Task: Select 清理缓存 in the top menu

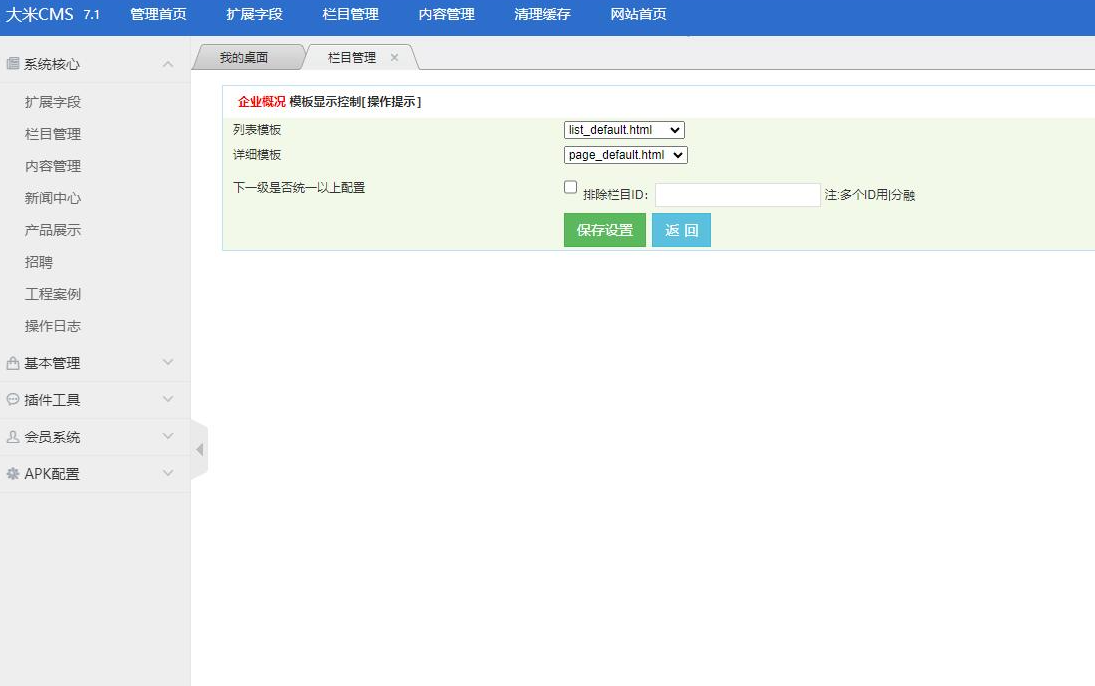Action: tap(541, 15)
